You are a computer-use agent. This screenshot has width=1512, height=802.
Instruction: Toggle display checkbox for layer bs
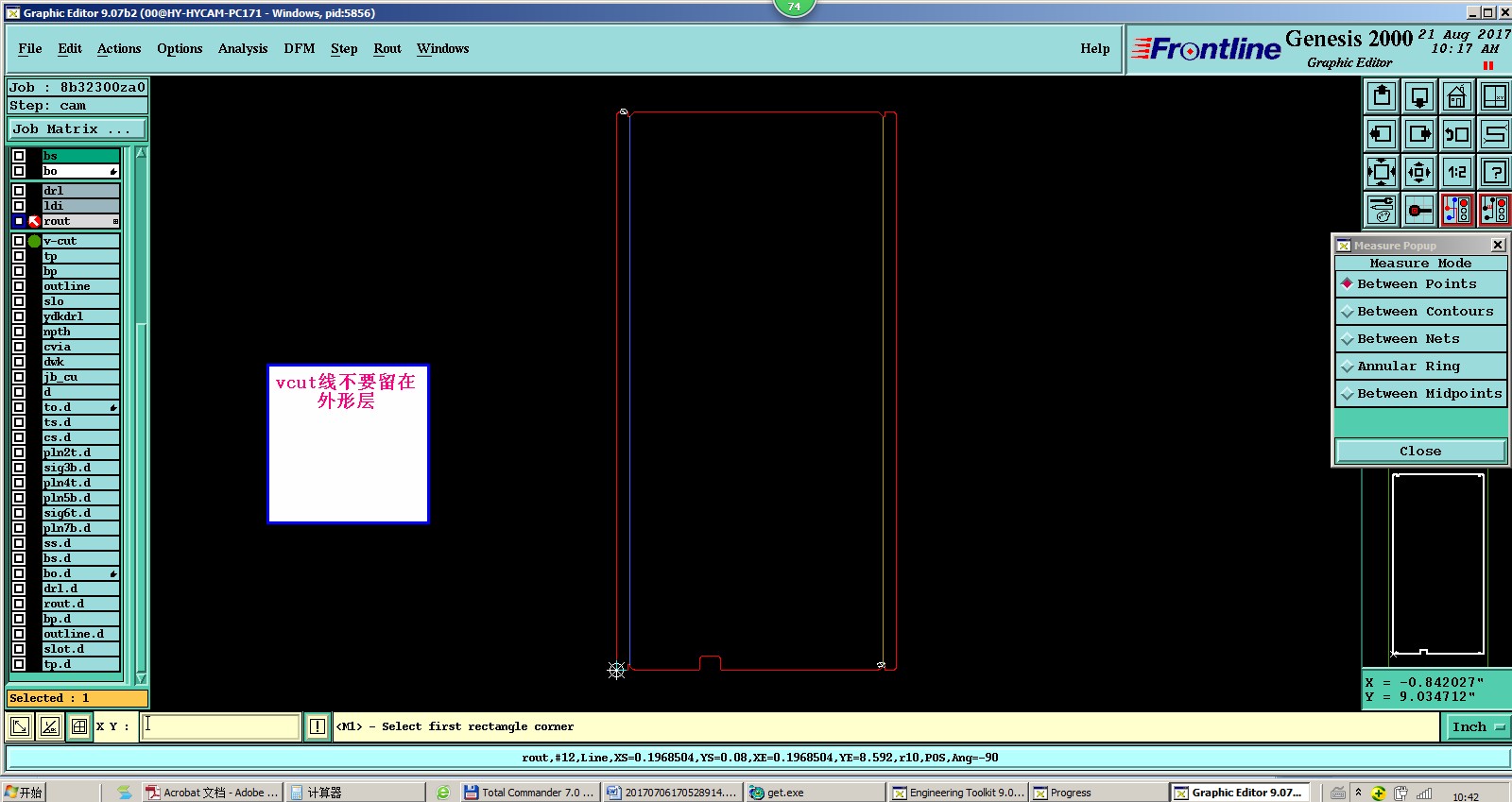(19, 156)
